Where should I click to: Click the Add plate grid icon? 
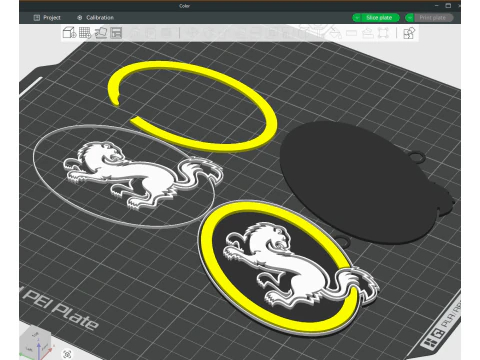(x=85, y=33)
